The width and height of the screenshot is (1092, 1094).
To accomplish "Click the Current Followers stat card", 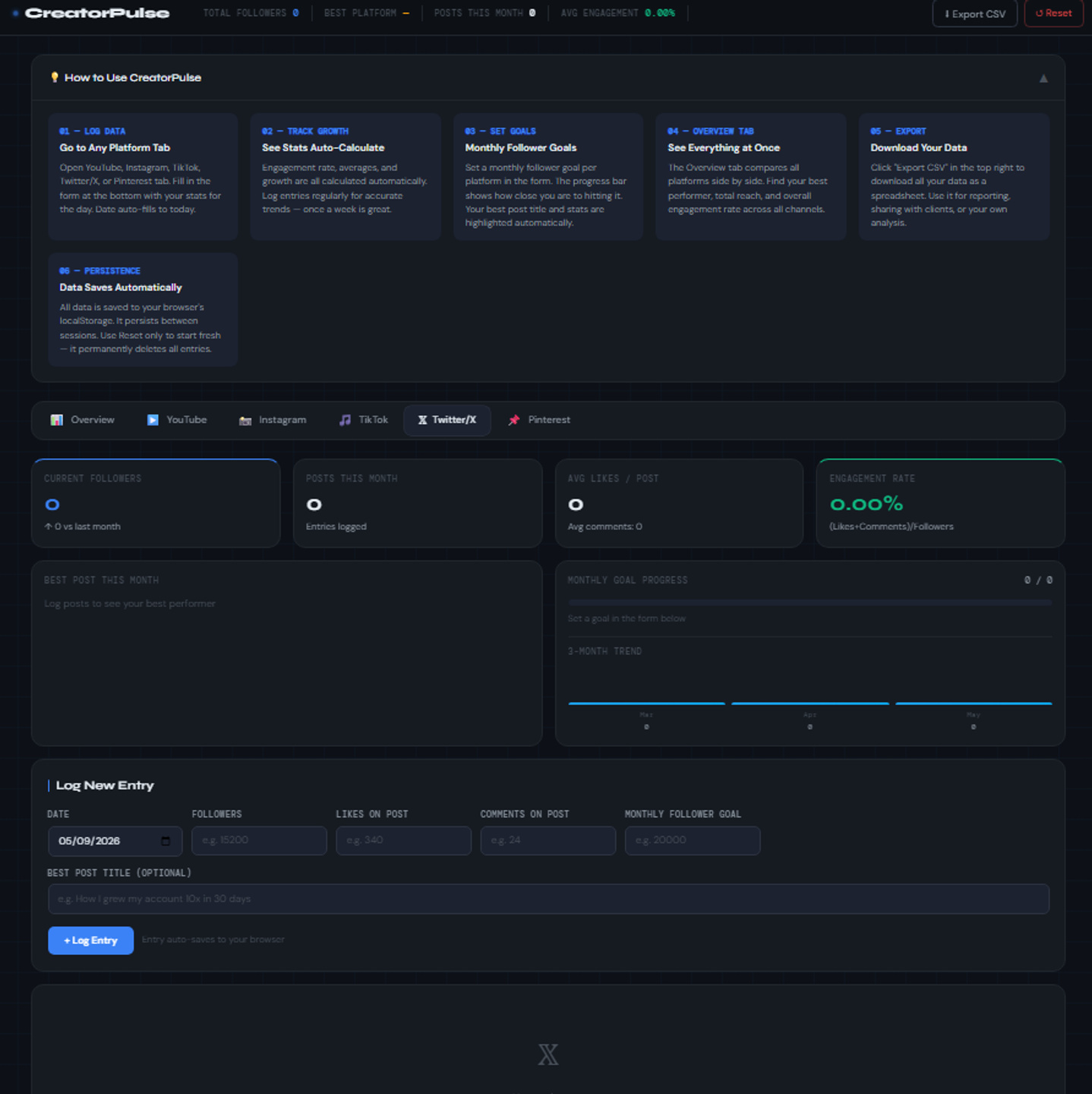I will (x=156, y=503).
